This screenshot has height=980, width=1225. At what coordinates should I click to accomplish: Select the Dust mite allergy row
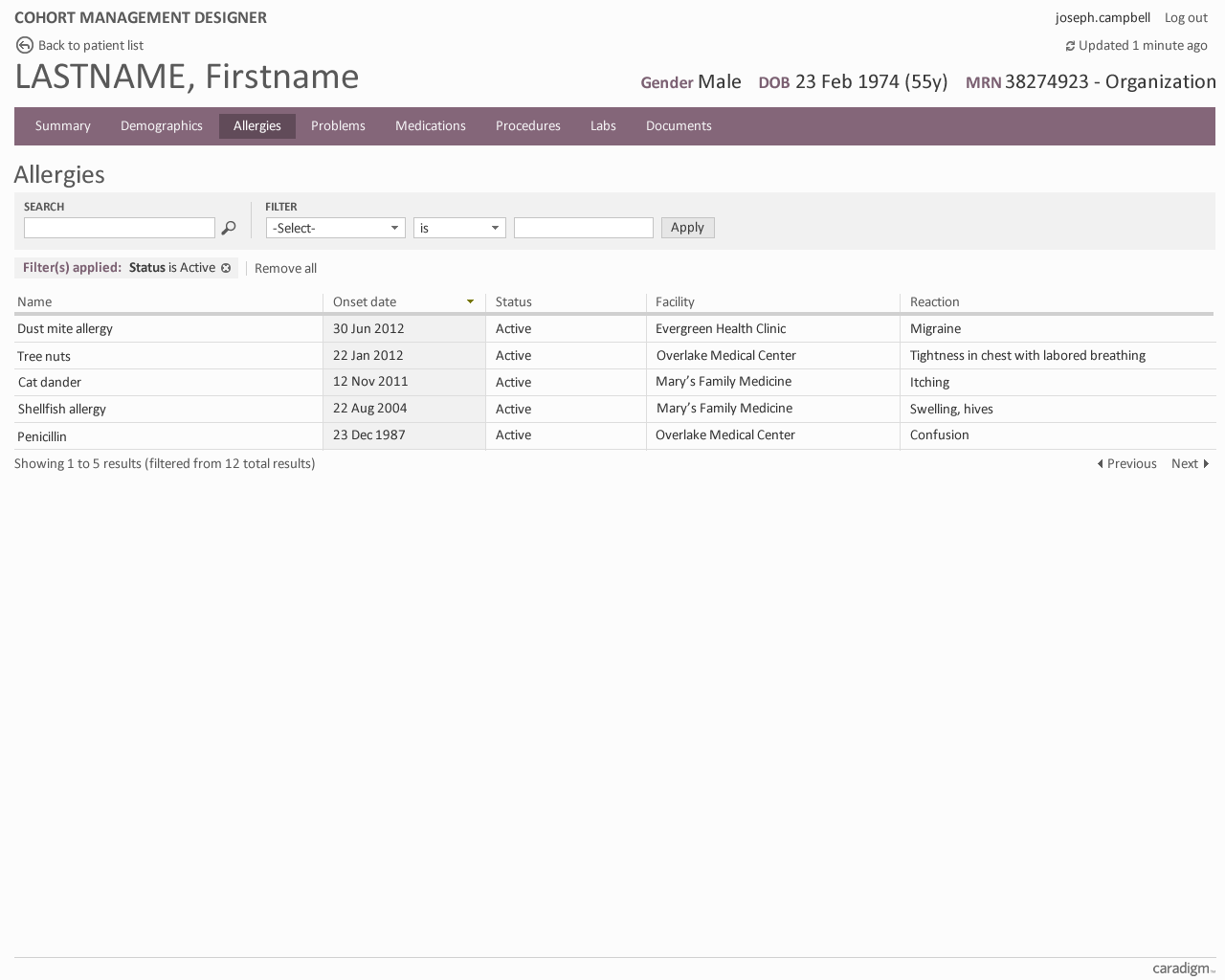coord(614,329)
